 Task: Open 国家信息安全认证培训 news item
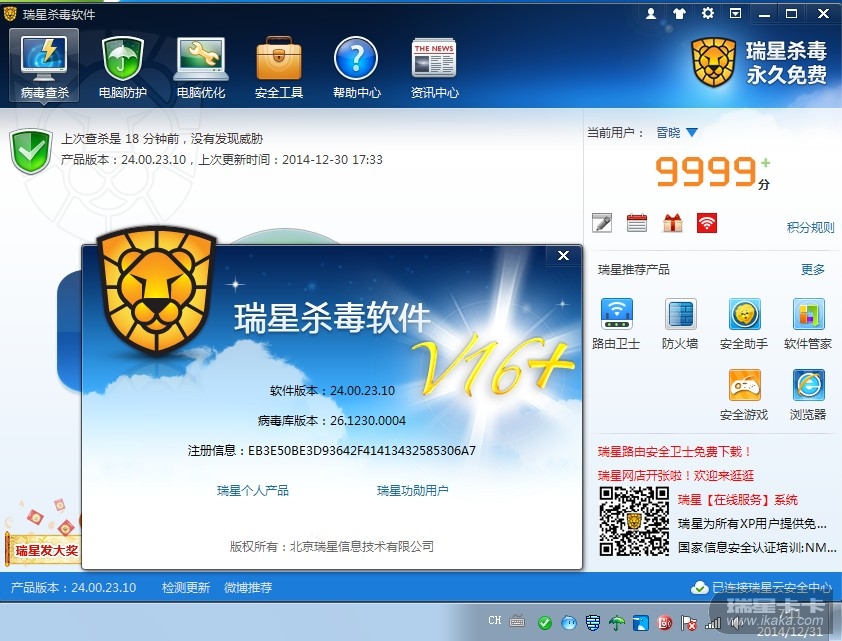coord(757,548)
